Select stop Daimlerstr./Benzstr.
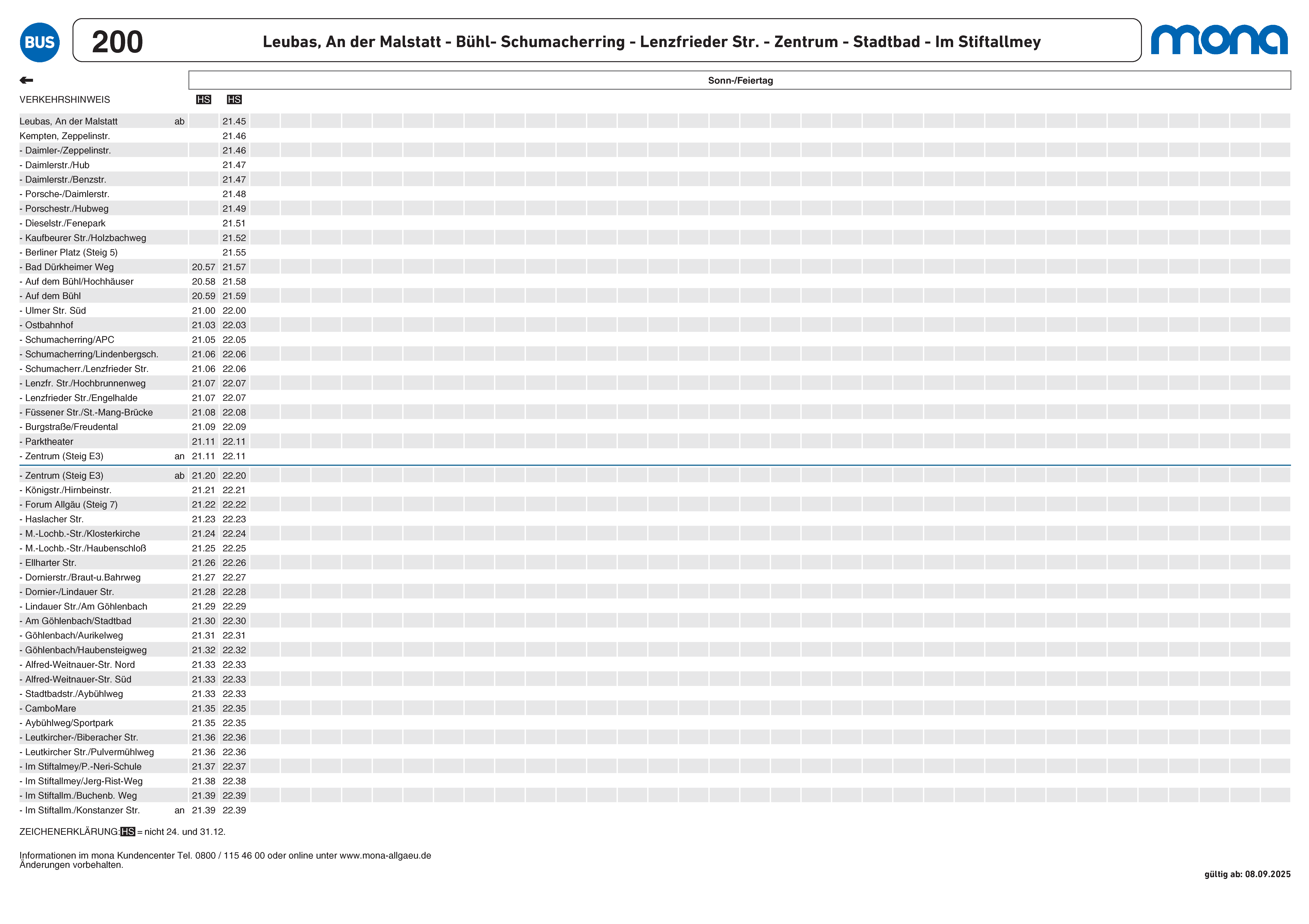This screenshot has height=924, width=1309. (63, 180)
